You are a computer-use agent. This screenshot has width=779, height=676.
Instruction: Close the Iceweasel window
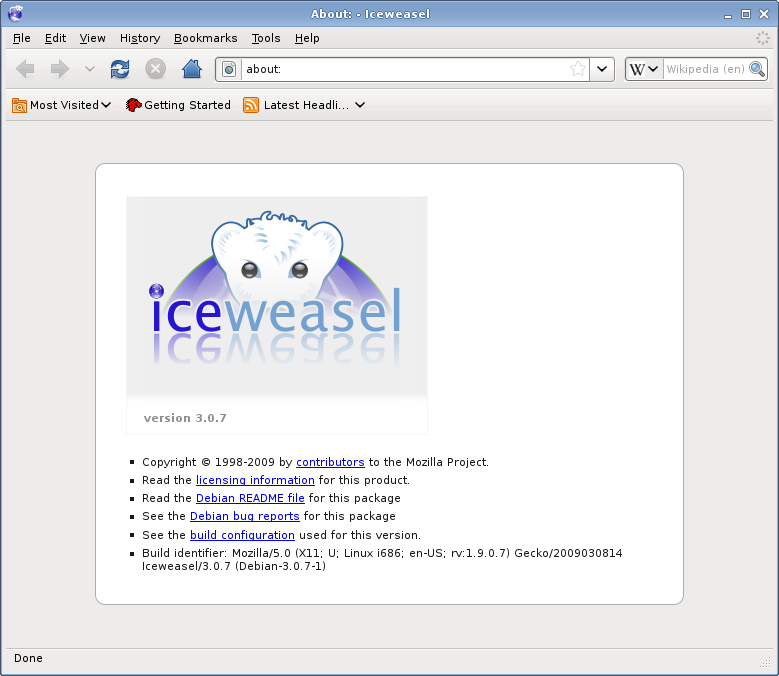(x=764, y=14)
